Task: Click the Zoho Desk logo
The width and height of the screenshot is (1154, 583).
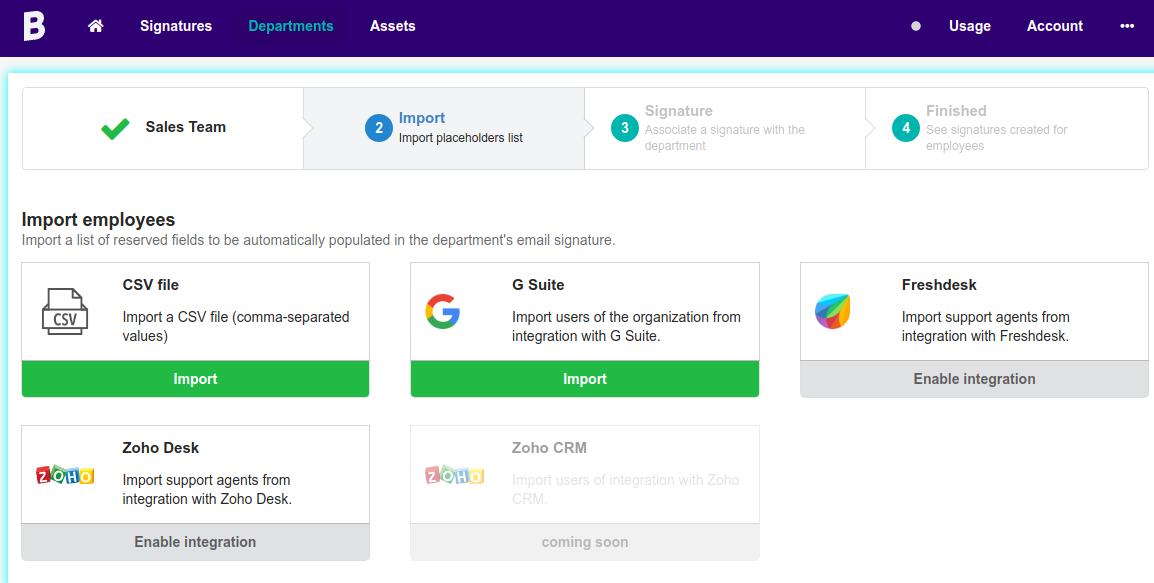Action: tap(66, 474)
